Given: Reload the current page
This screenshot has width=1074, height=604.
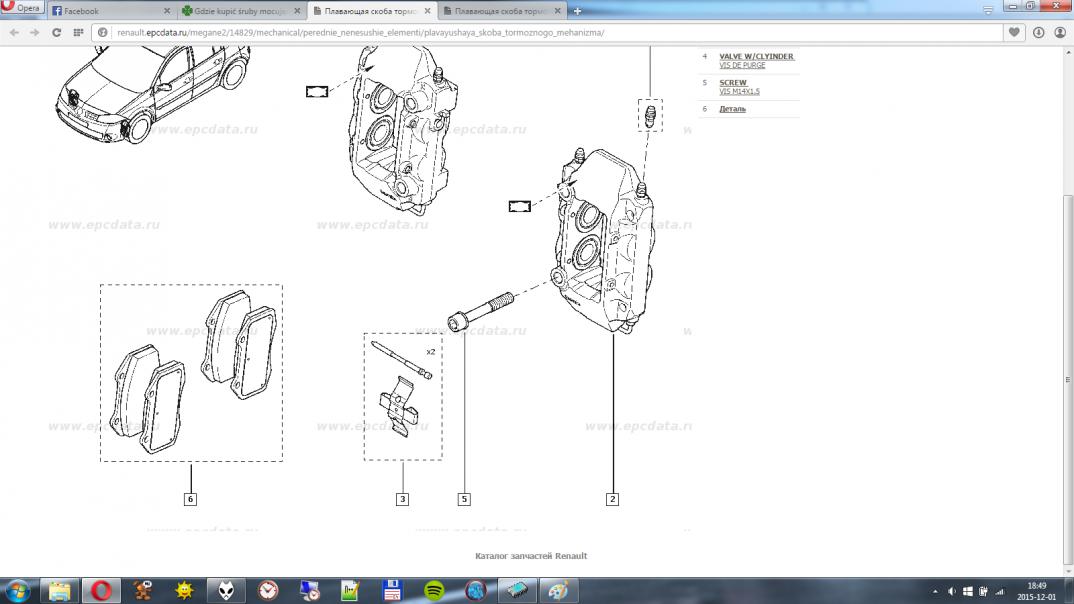Looking at the screenshot, I should pos(56,32).
